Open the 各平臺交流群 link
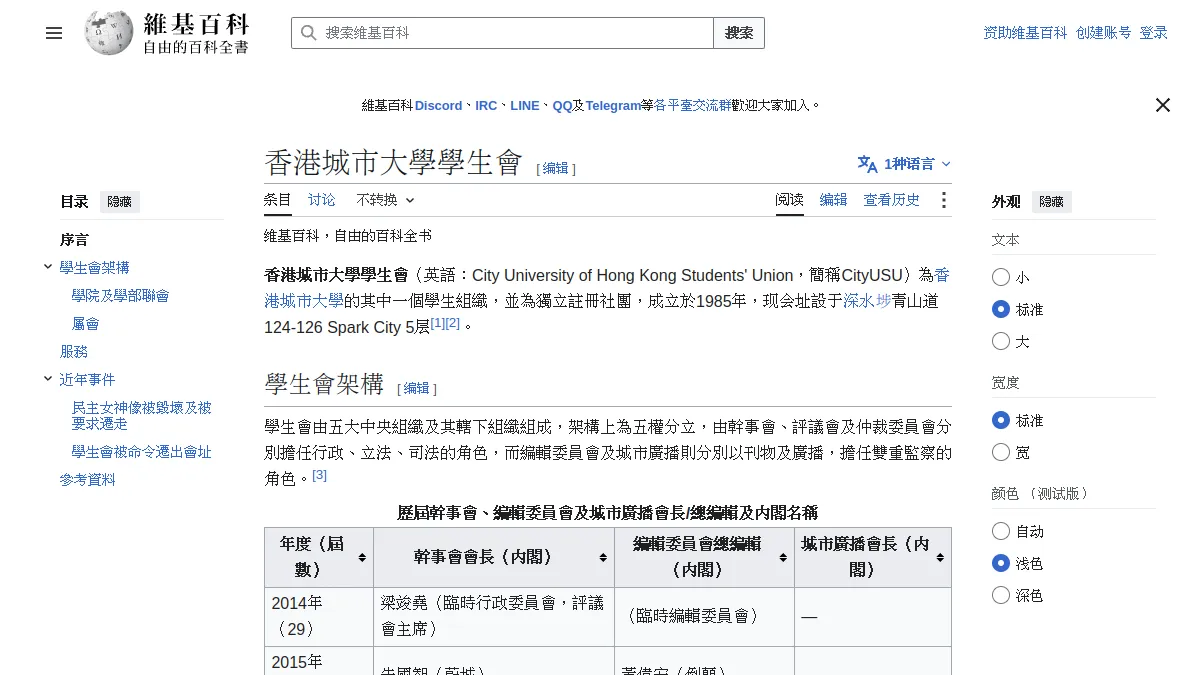The image size is (1200, 675). point(692,105)
